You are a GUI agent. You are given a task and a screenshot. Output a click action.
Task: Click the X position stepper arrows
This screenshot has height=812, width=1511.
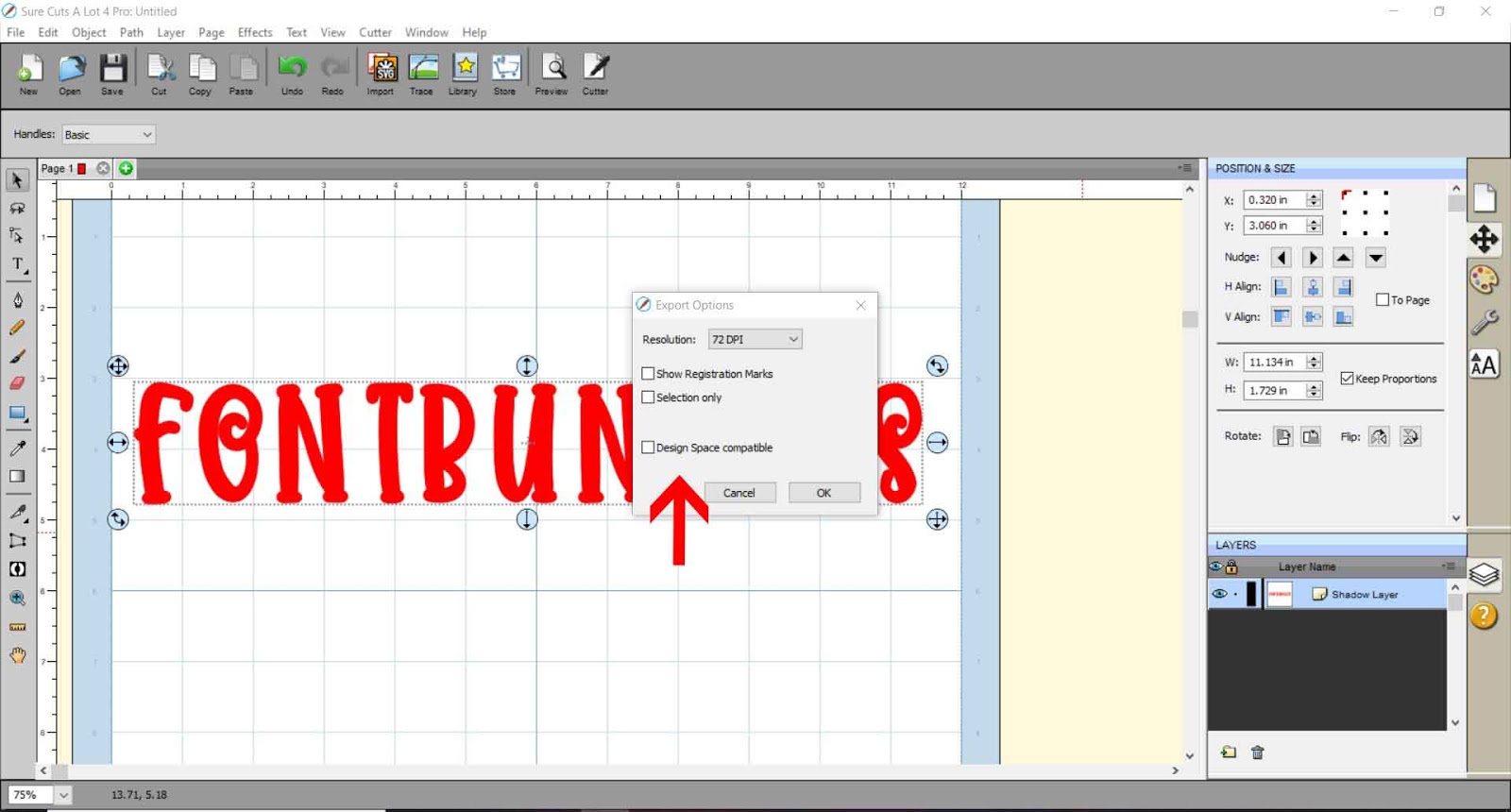click(1314, 200)
